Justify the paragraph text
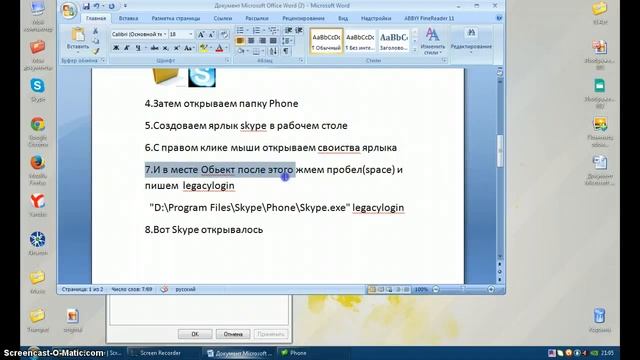 click(273, 41)
